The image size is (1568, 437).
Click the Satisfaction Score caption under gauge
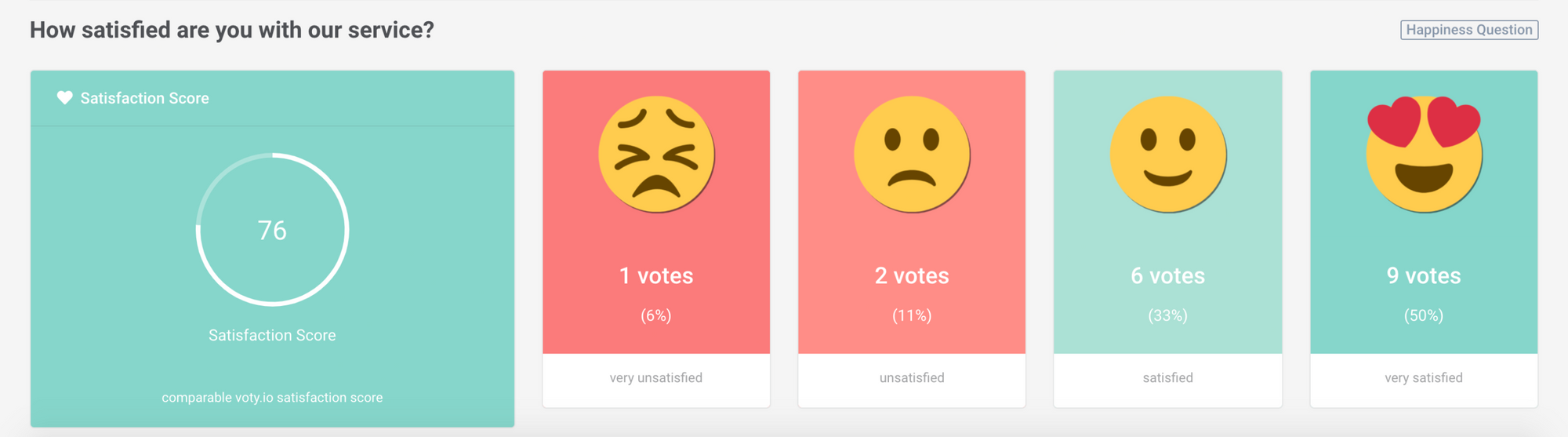pos(272,335)
